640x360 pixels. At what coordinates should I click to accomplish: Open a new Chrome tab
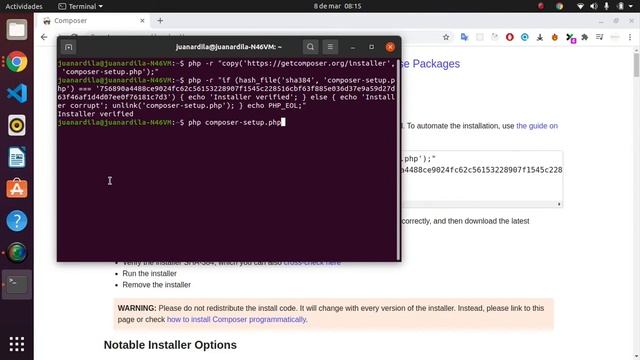click(160, 20)
